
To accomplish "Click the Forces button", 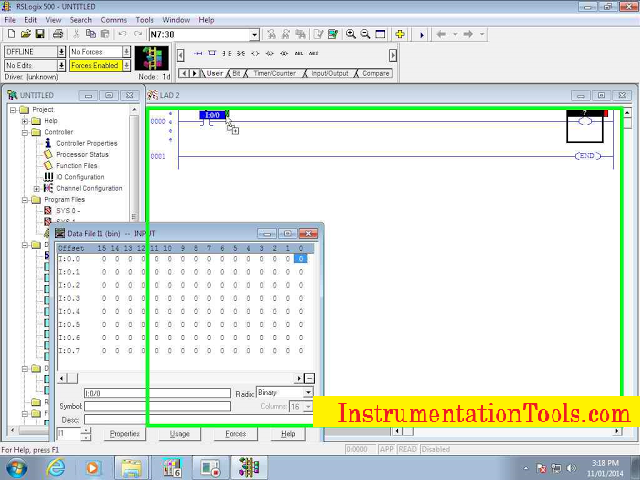I will click(x=236, y=434).
